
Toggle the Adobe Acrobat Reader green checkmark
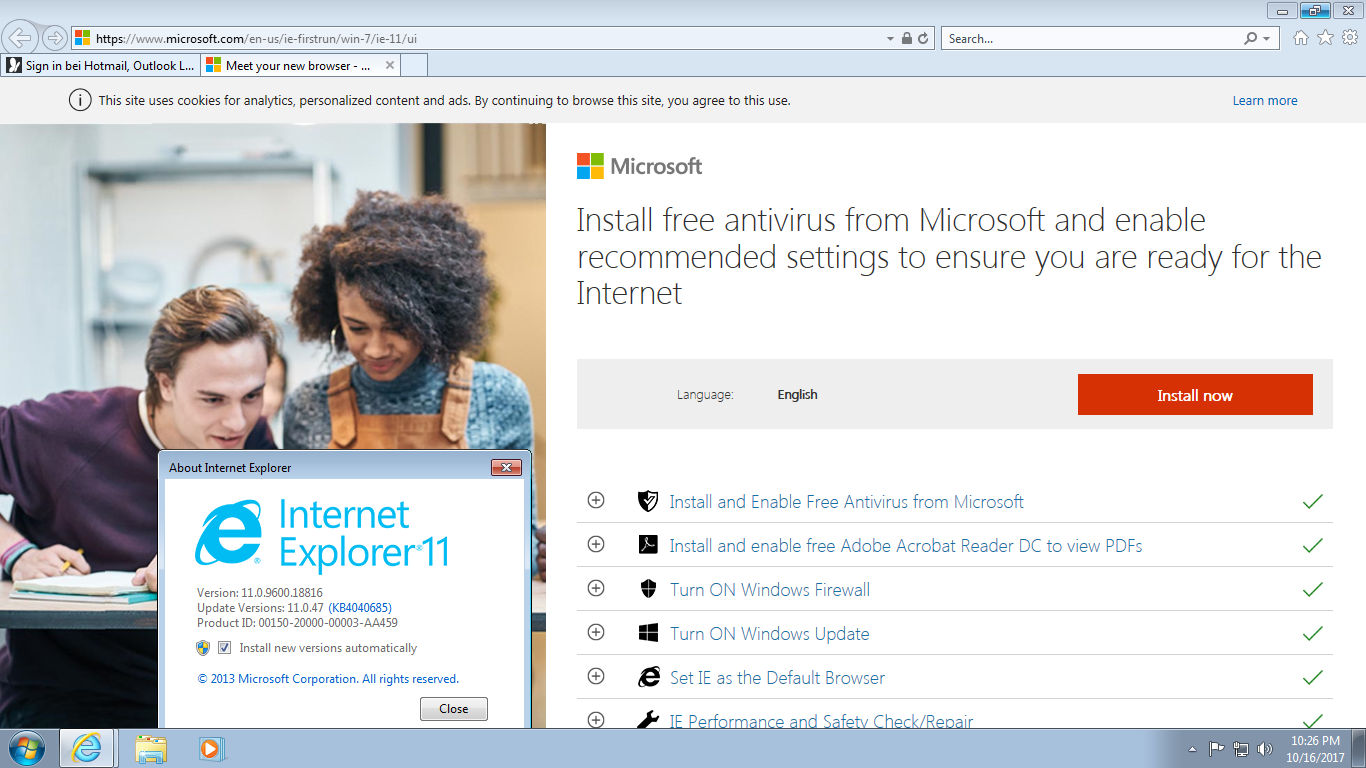coord(1312,545)
